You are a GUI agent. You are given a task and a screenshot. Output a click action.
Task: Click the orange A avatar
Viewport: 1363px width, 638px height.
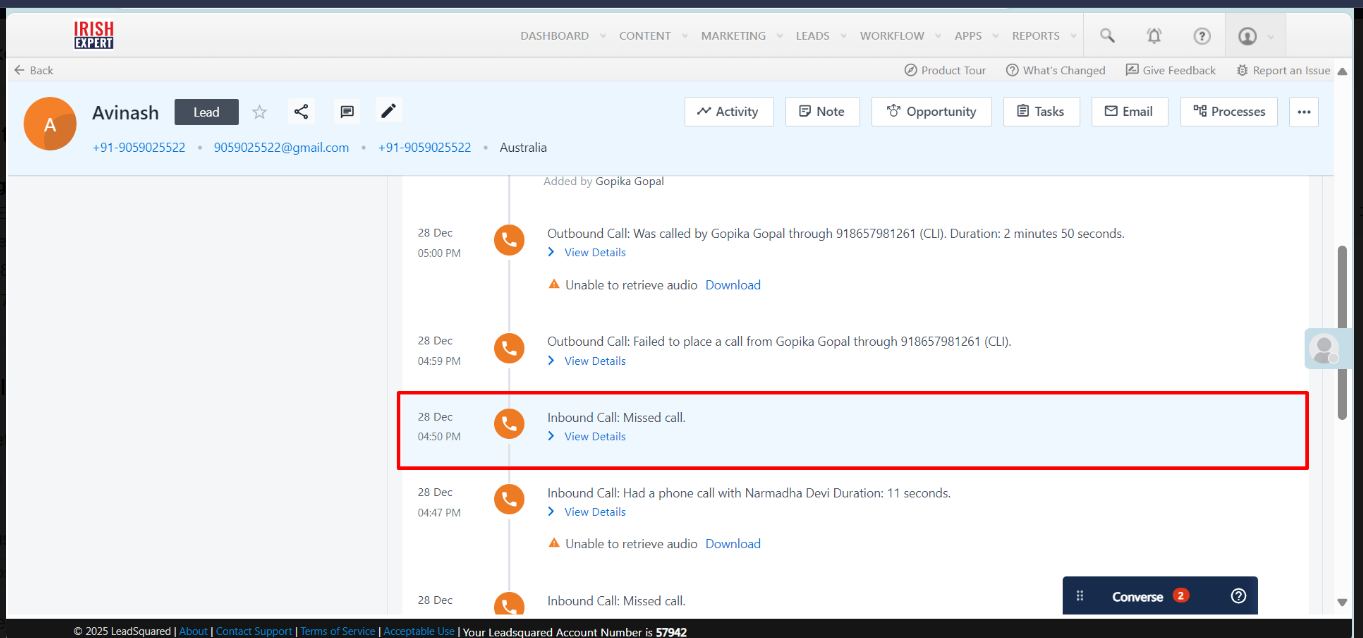50,125
